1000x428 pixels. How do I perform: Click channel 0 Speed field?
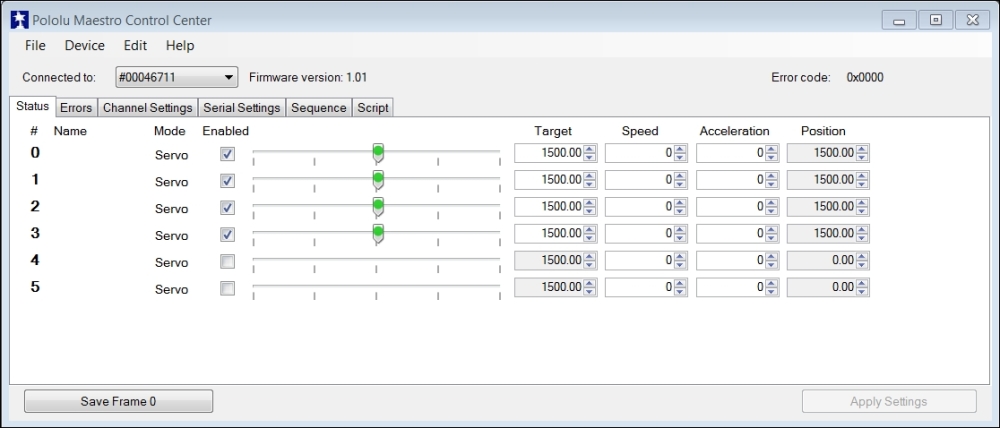[x=646, y=153]
